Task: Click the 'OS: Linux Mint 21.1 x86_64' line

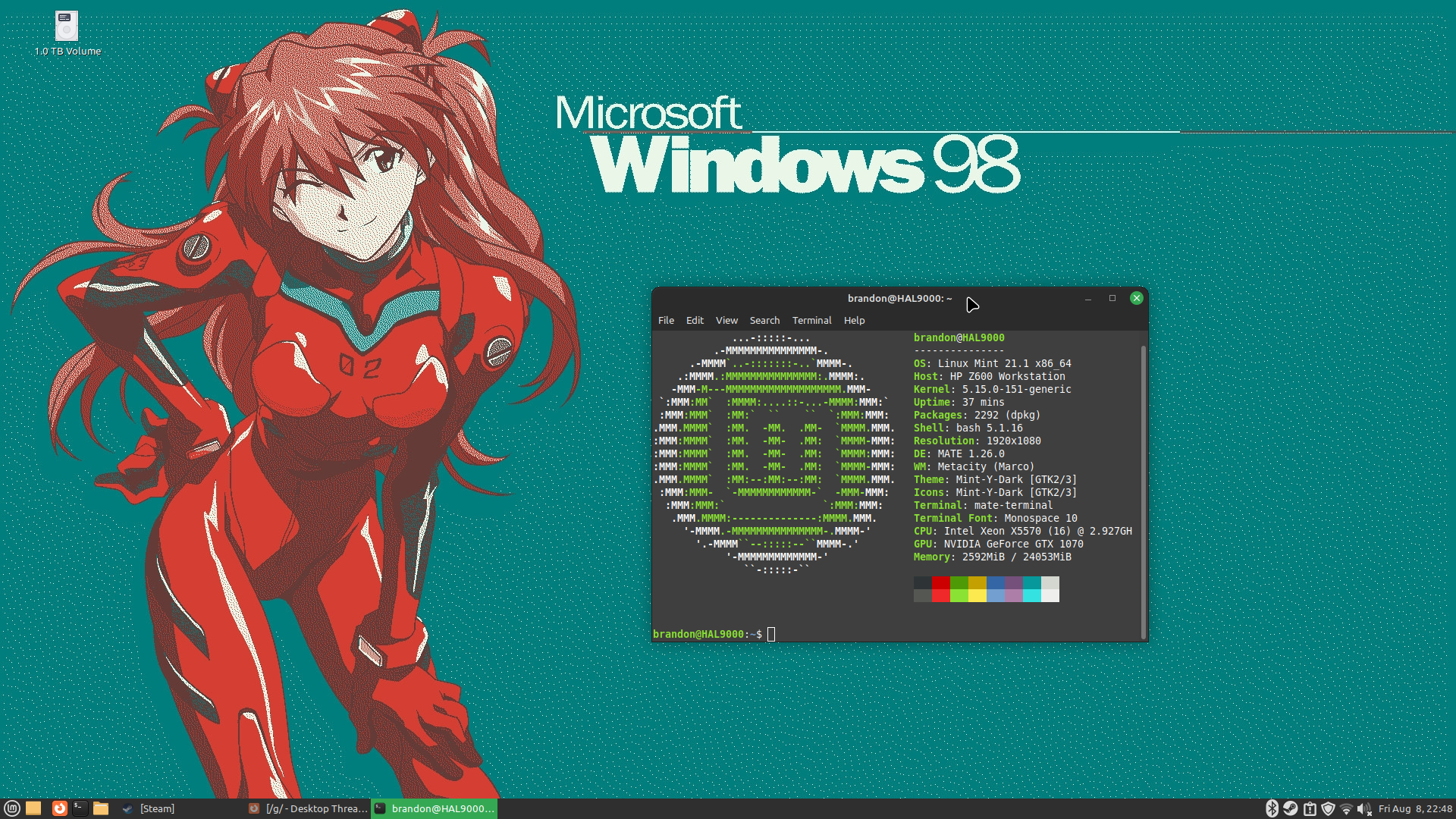Action: pyautogui.click(x=992, y=364)
